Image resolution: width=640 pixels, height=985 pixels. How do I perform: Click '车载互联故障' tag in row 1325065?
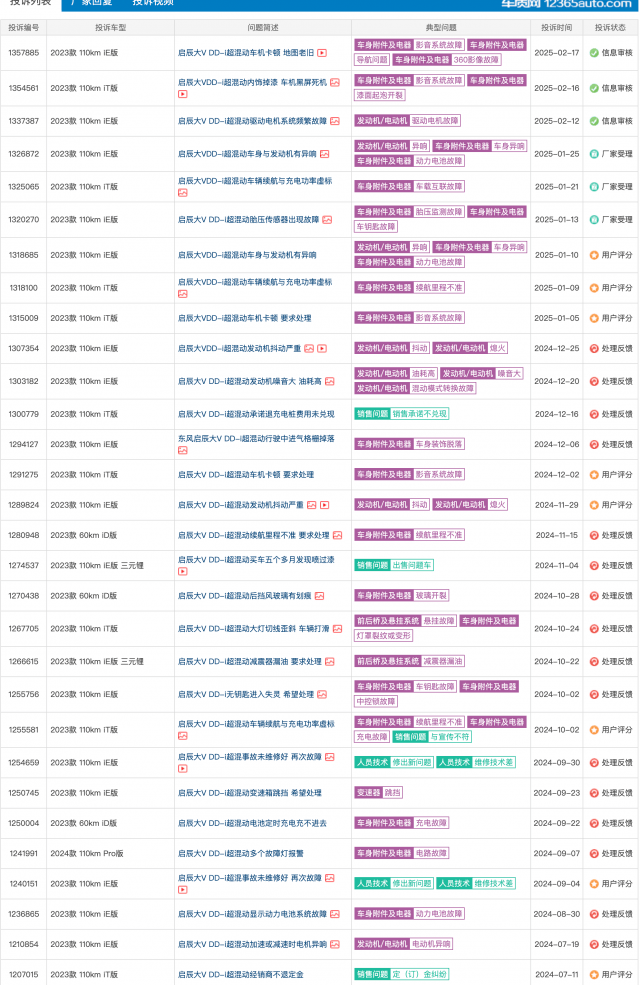[439, 187]
